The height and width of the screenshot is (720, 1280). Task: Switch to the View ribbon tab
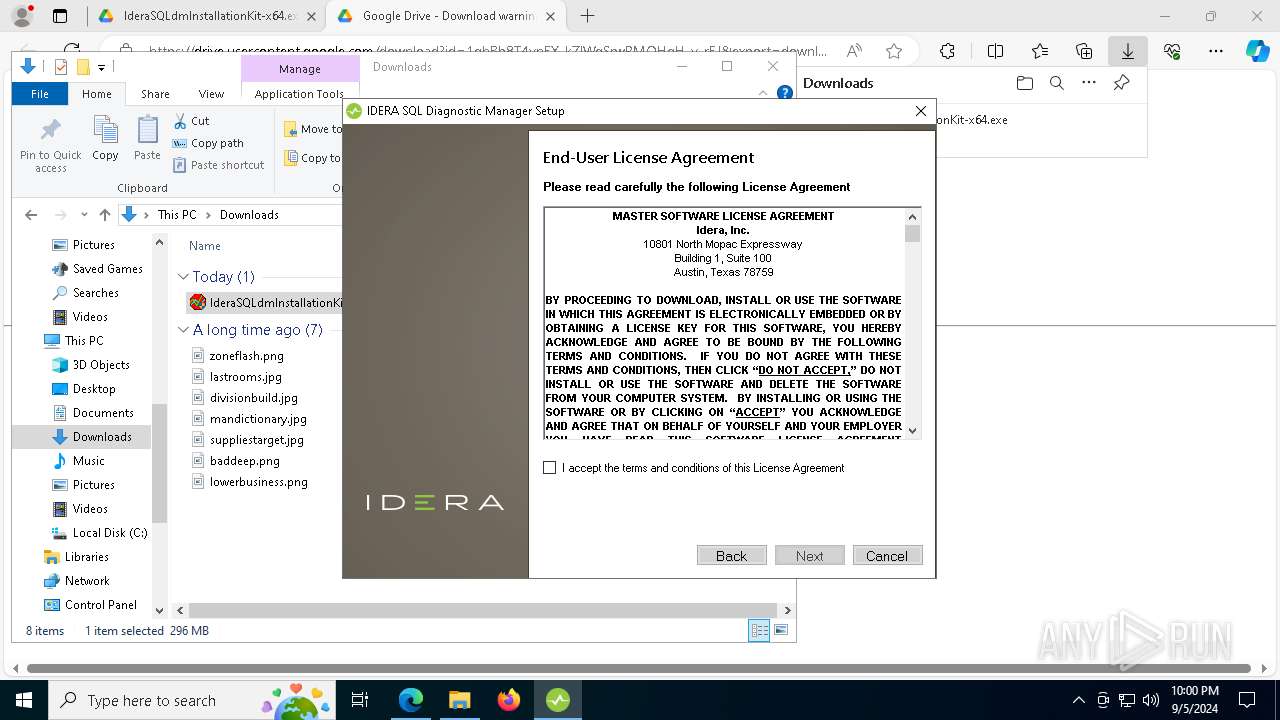pyautogui.click(x=211, y=94)
